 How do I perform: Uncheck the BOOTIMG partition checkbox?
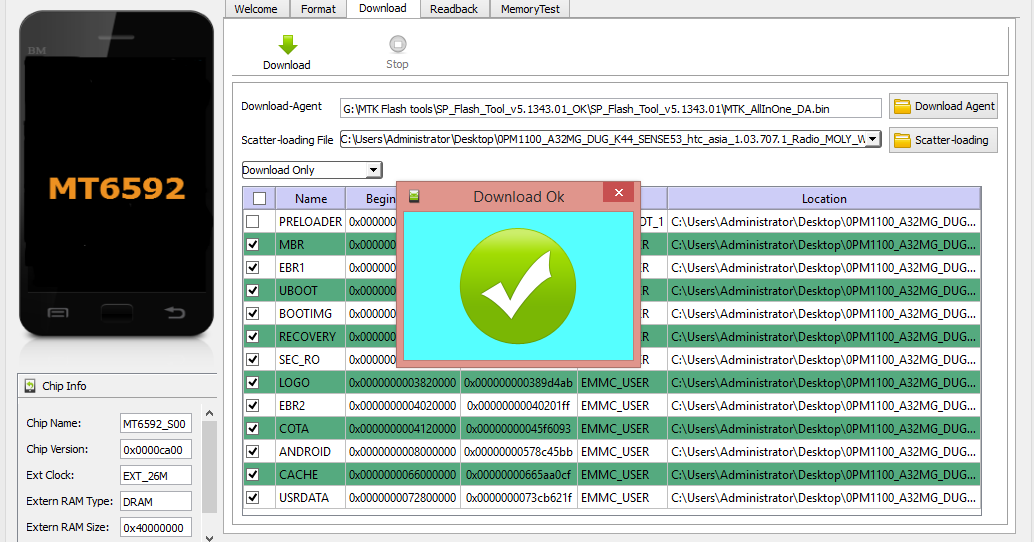[x=253, y=313]
